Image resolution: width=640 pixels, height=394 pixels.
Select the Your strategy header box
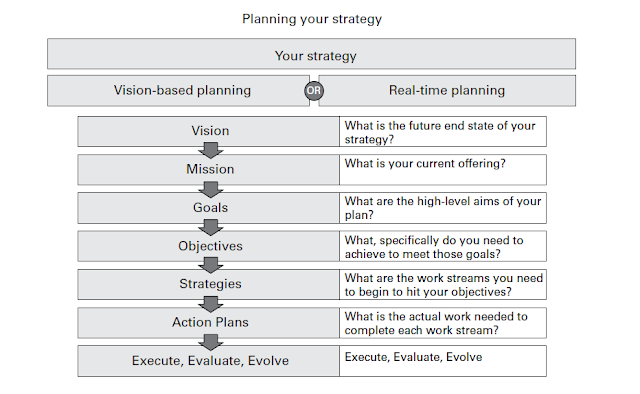coord(311,54)
